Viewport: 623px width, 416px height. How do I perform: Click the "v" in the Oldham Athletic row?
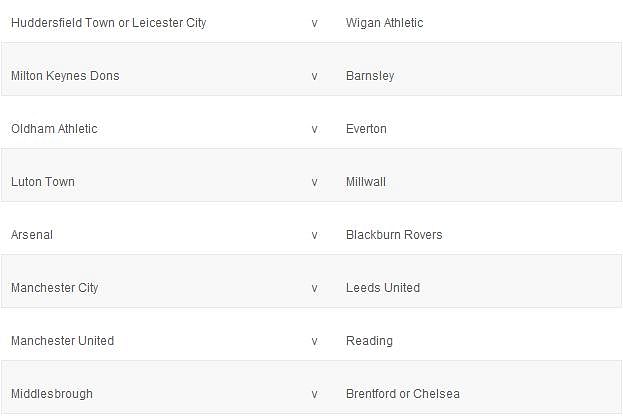[314, 128]
